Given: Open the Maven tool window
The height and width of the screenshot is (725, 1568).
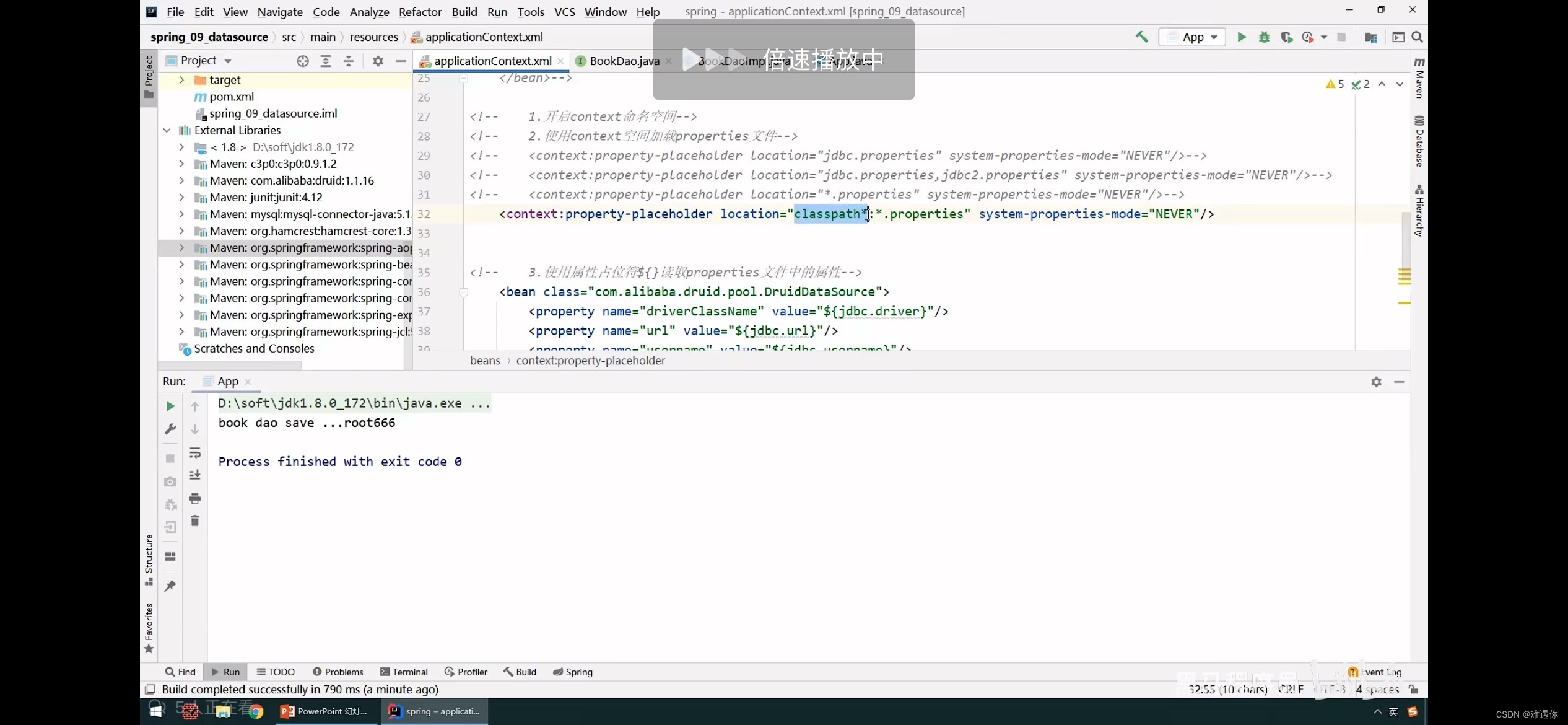Looking at the screenshot, I should point(1419,77).
